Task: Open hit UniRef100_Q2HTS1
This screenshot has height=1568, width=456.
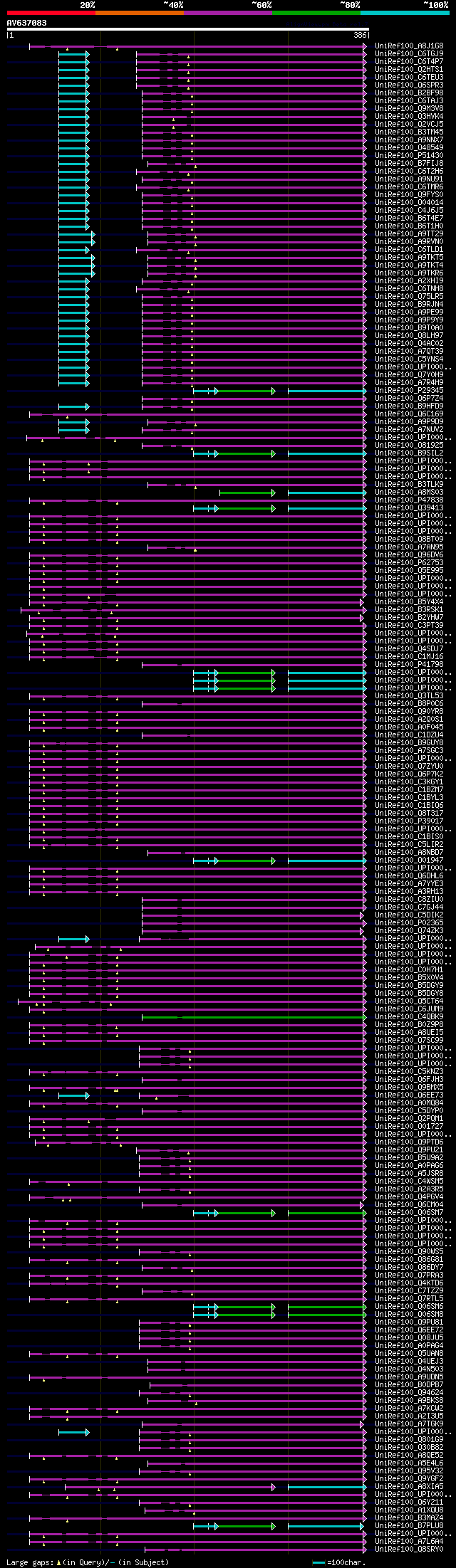Action: [409, 69]
